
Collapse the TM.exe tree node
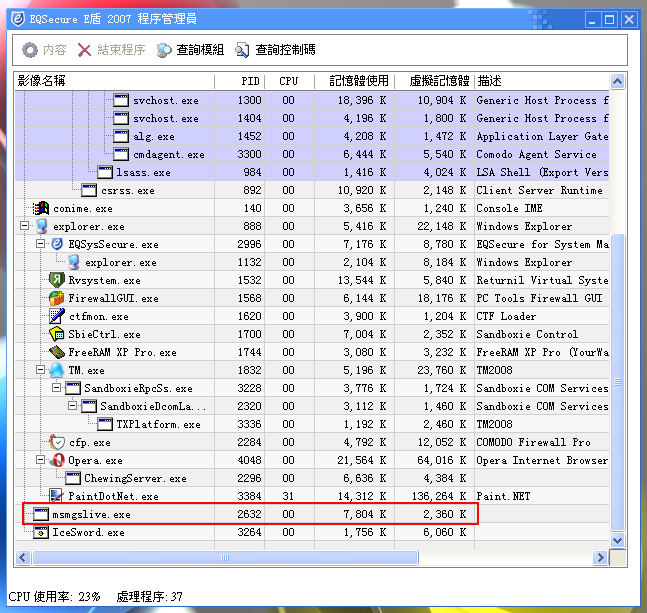(40, 370)
